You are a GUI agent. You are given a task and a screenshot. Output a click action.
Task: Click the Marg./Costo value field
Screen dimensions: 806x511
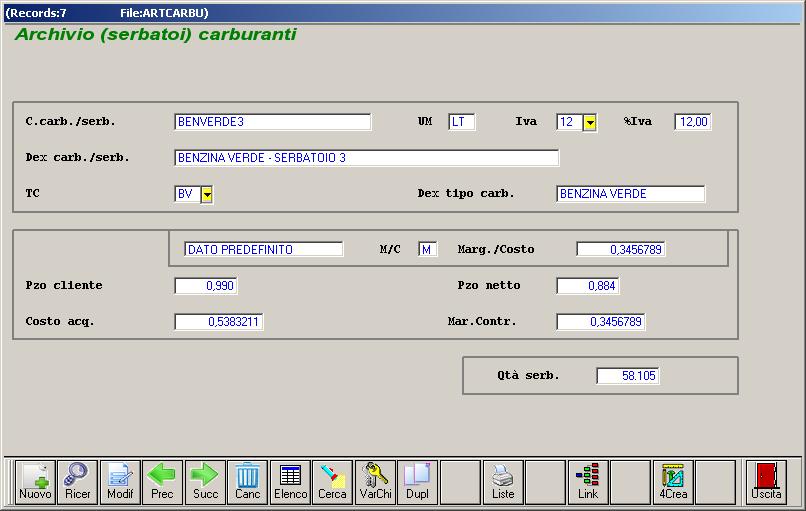(x=621, y=249)
